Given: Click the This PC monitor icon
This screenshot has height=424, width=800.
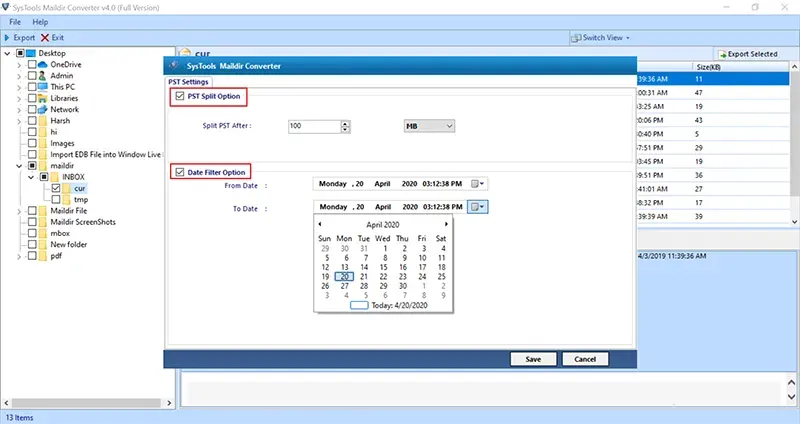Looking at the screenshot, I should [42, 87].
